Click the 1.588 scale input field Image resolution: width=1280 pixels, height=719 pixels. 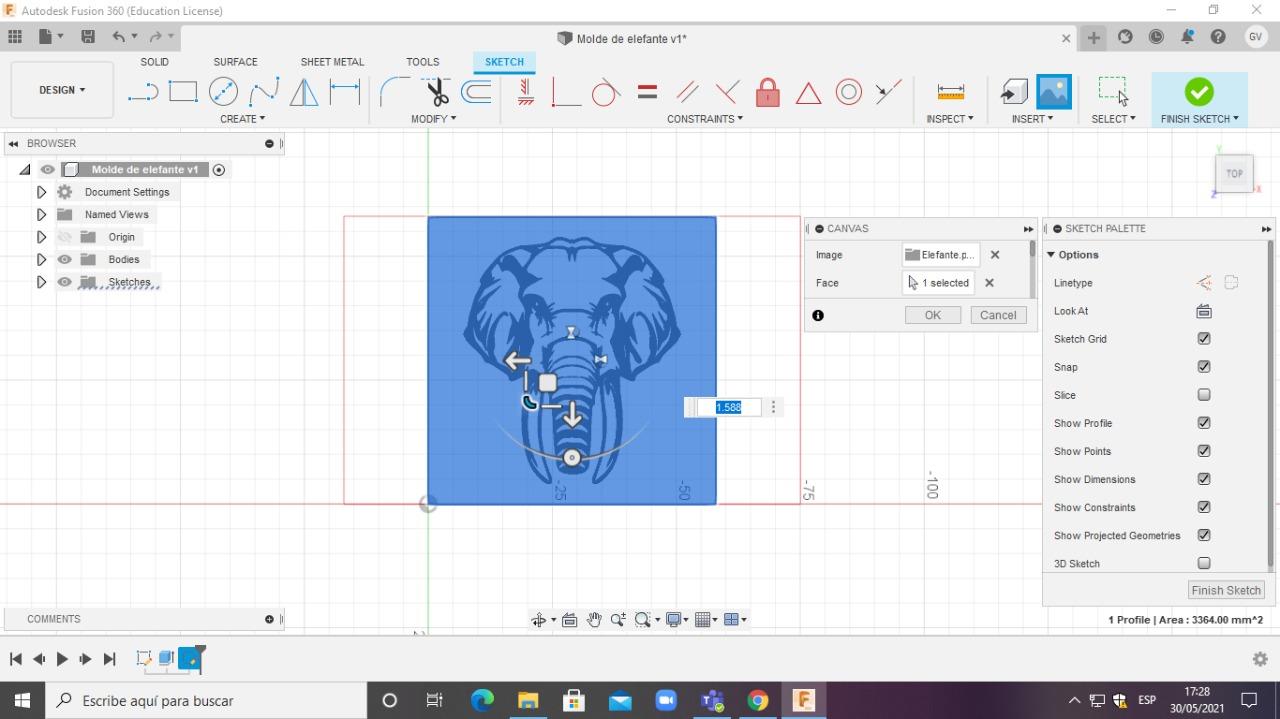[x=729, y=407]
